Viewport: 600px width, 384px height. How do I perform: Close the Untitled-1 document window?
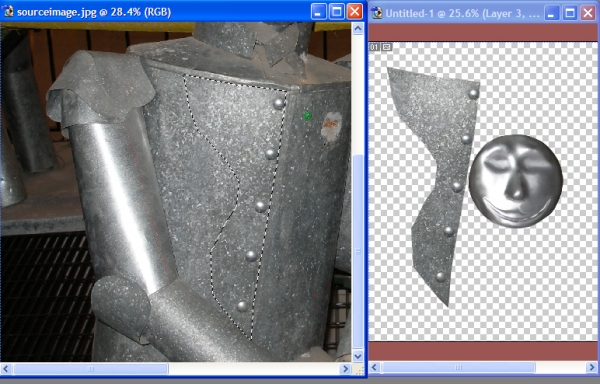point(588,13)
